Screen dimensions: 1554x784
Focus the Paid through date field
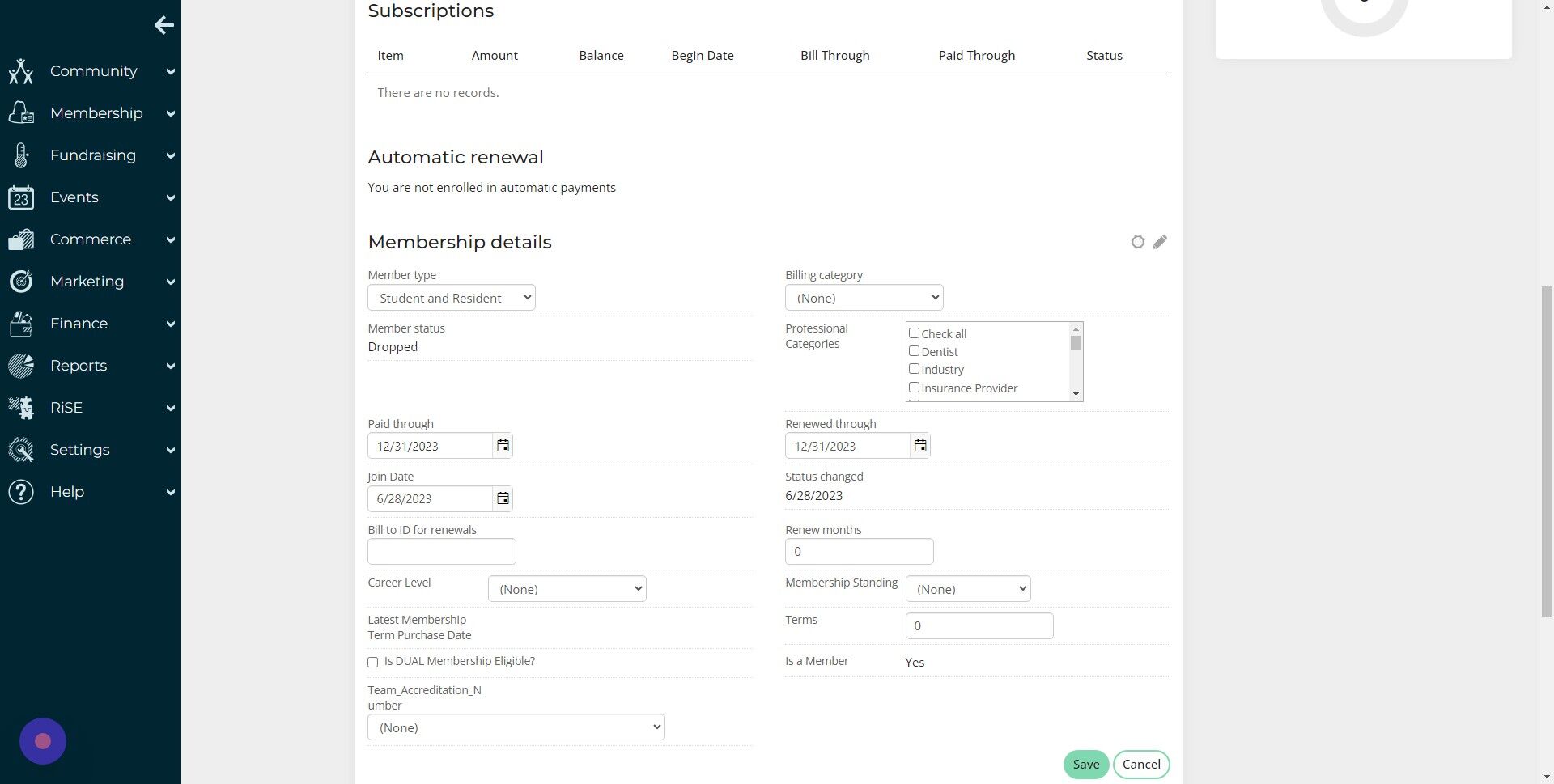coord(431,446)
